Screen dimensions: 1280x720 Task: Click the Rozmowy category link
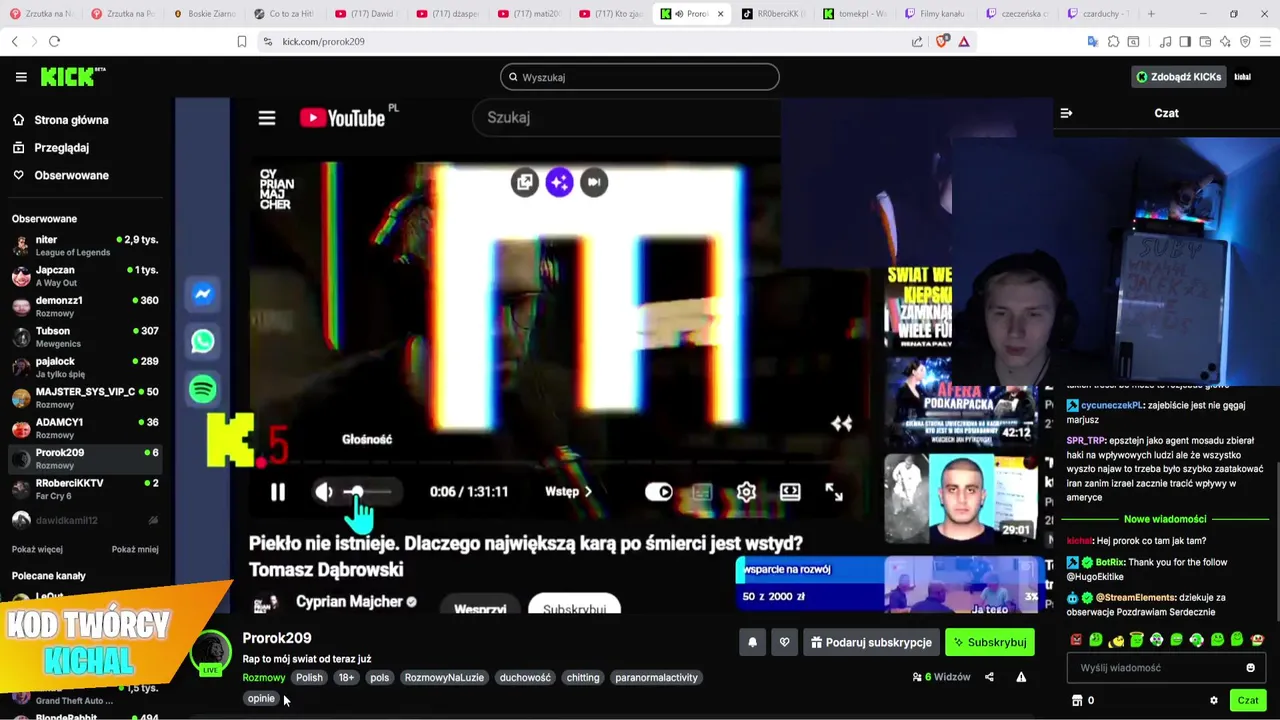pyautogui.click(x=264, y=678)
